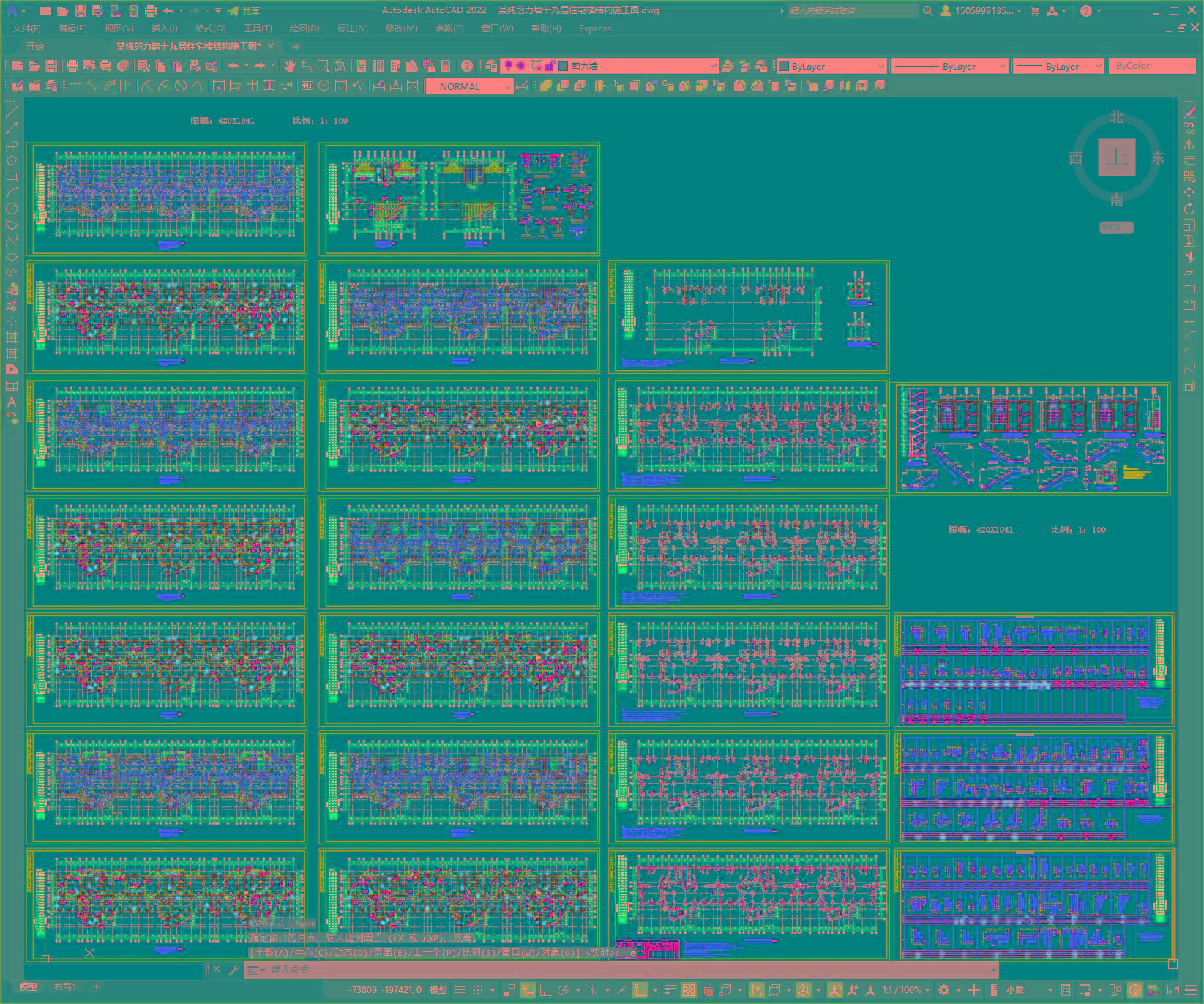Click the Save icon in quick access bar
1204x1004 pixels.
(x=81, y=11)
